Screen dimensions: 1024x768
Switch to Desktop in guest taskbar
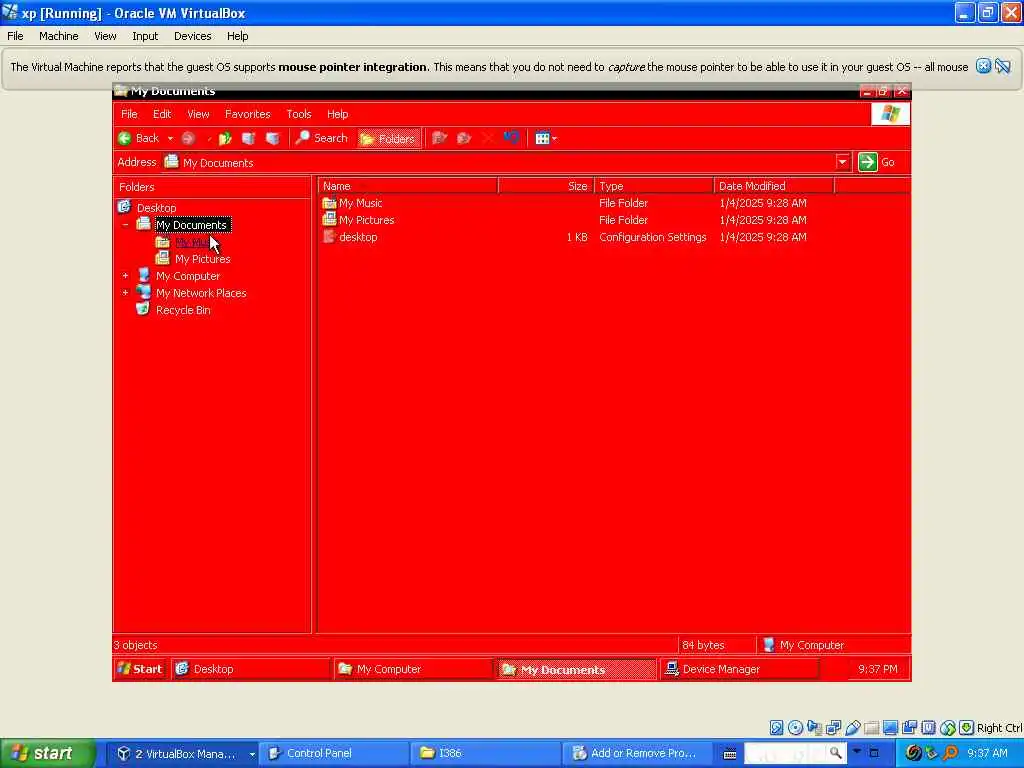[x=250, y=669]
